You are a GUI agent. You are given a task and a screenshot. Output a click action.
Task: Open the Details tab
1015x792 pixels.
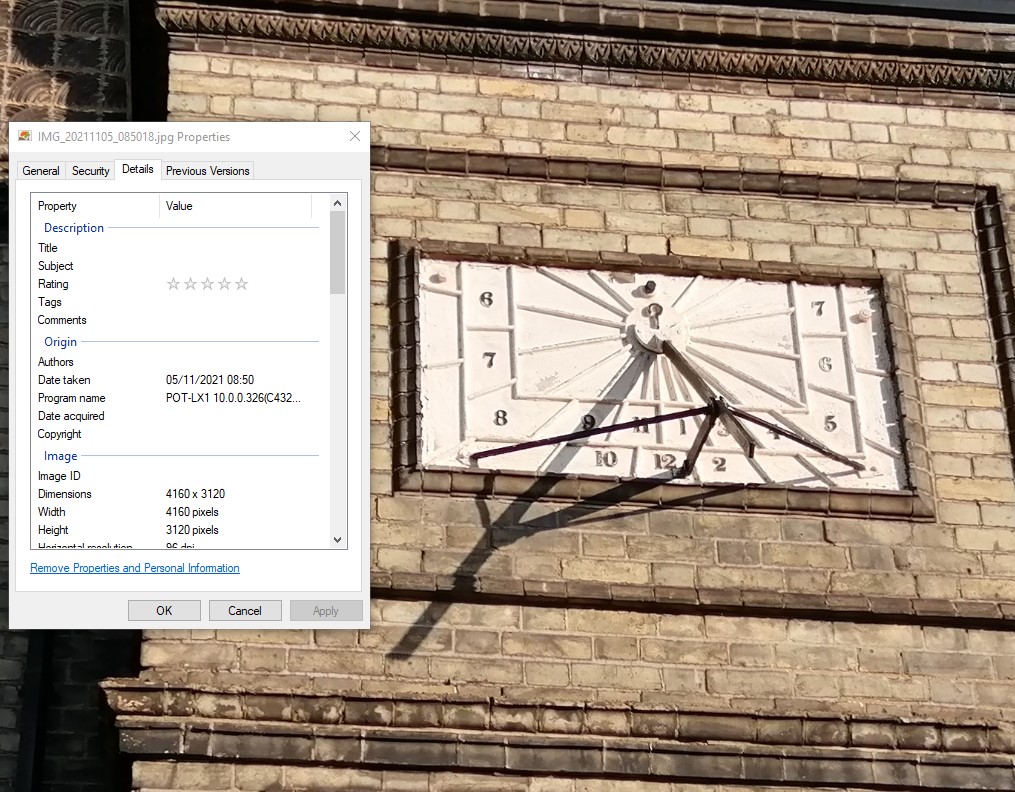click(137, 169)
